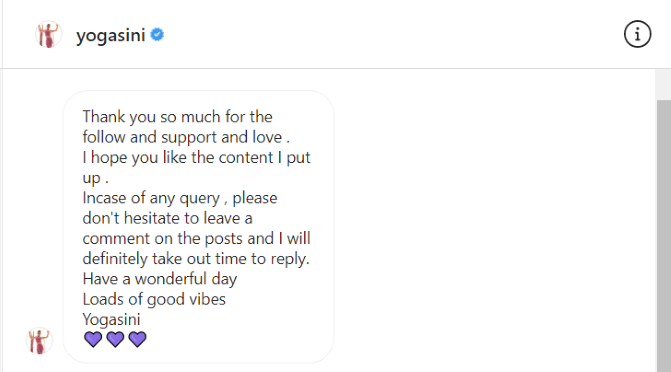The image size is (671, 372).
Task: Click the "Incase of any query" line
Action: [x=180, y=198]
